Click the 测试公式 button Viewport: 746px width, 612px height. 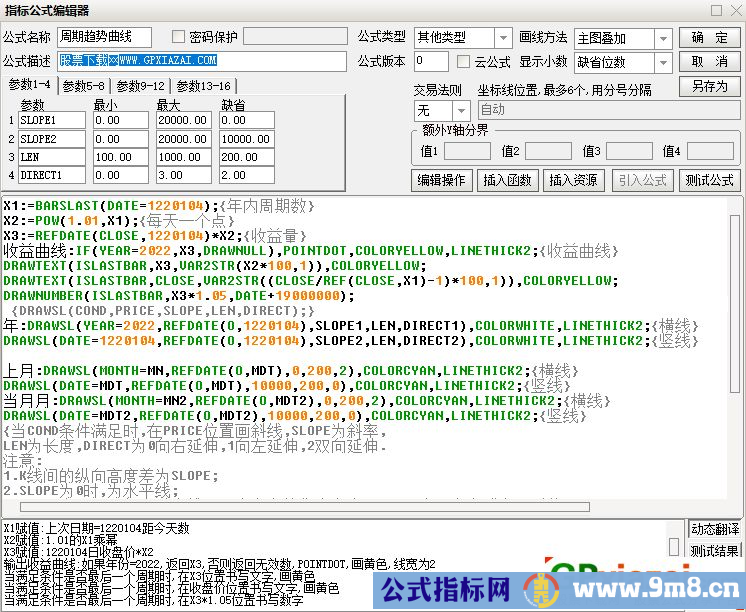(709, 180)
